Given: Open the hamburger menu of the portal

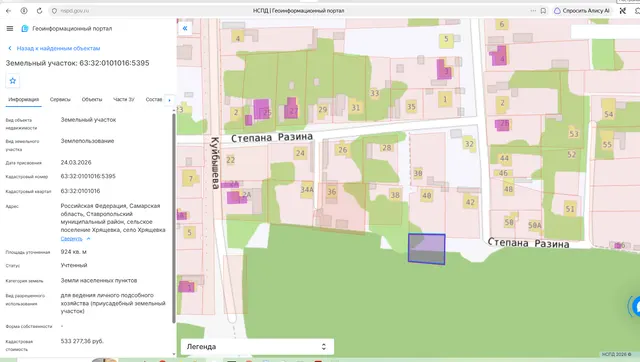Looking at the screenshot, I should (x=10, y=29).
